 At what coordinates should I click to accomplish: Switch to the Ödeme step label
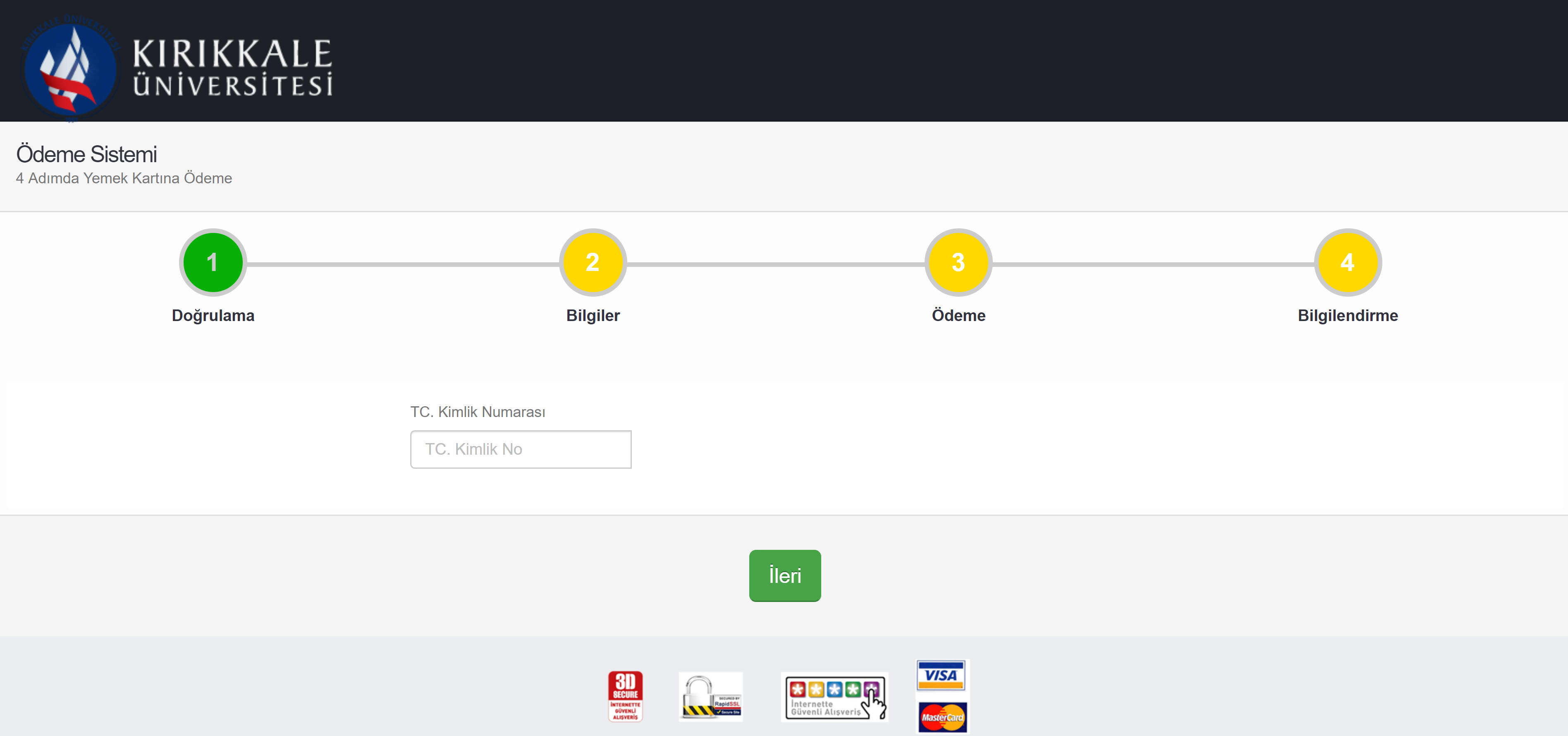click(x=958, y=315)
